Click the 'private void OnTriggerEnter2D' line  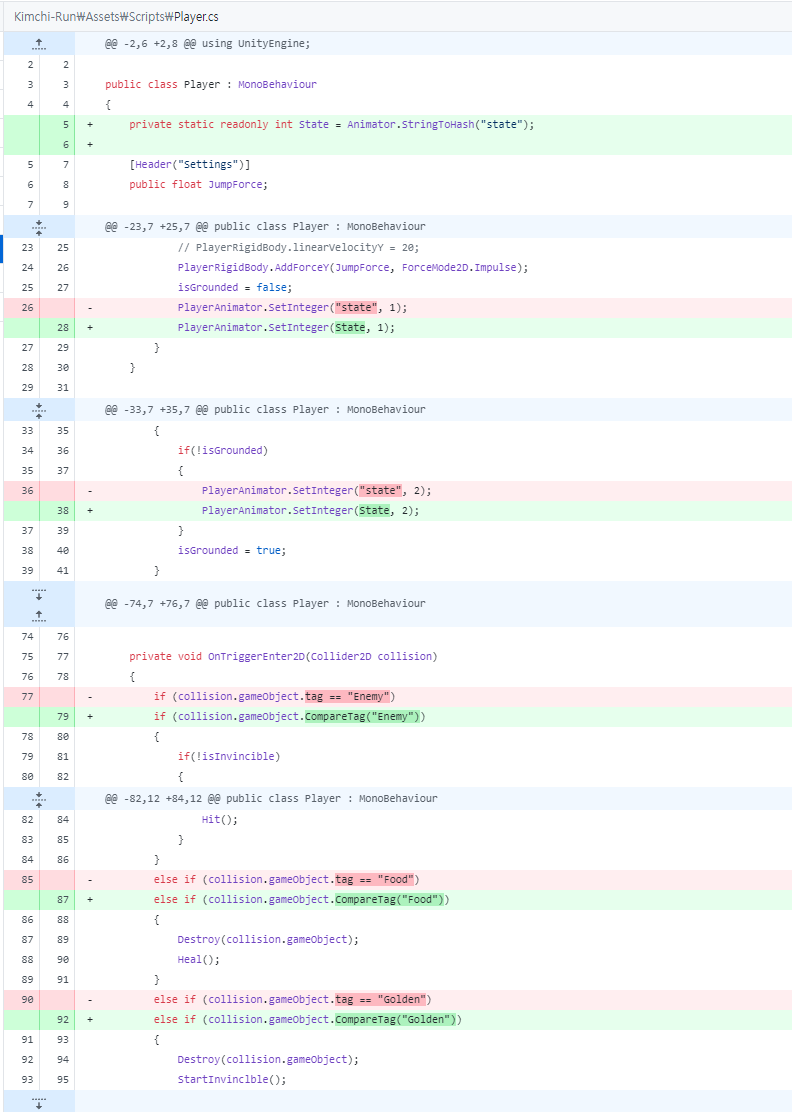(283, 657)
